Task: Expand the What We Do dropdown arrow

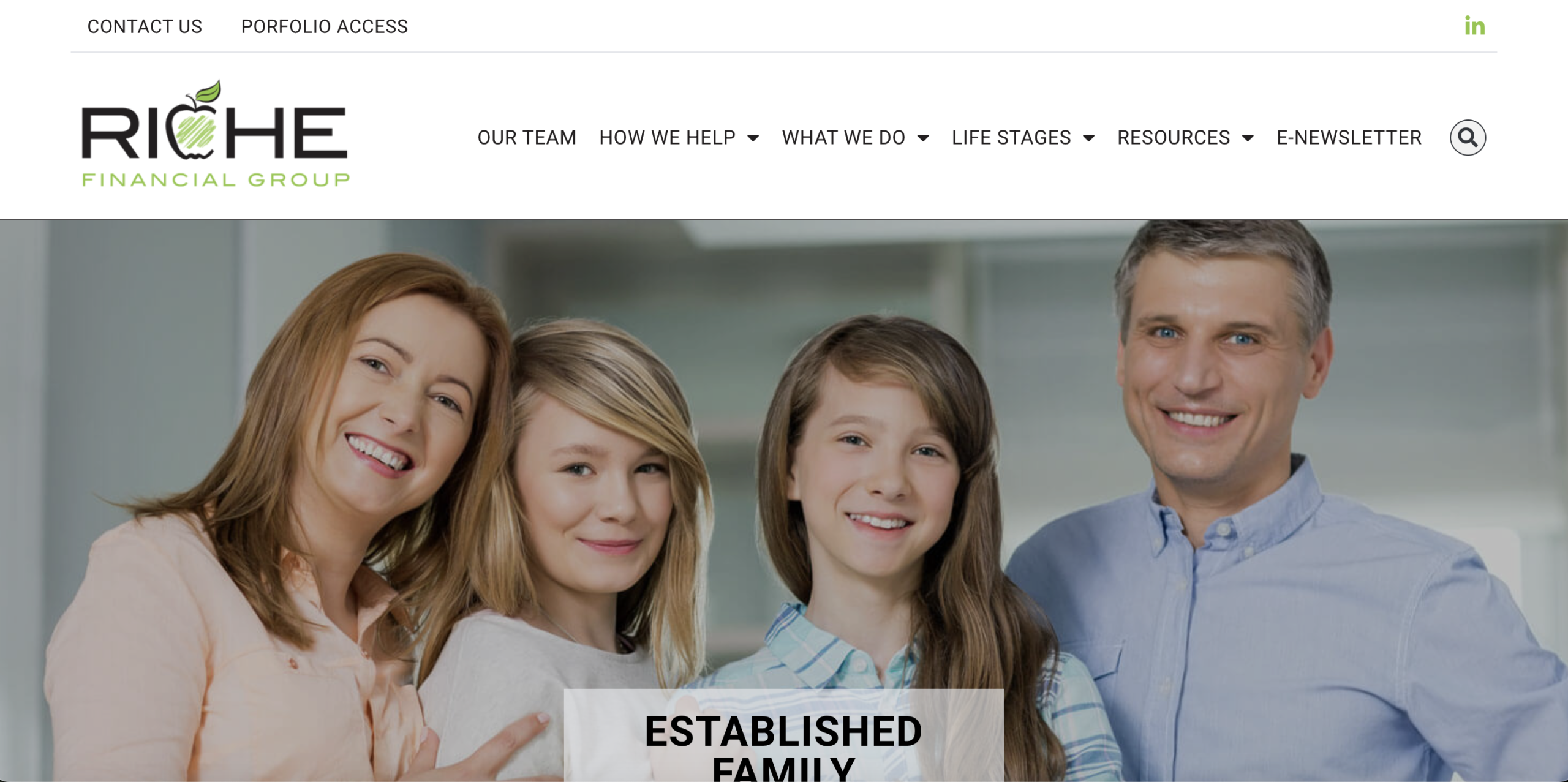Action: coord(923,138)
